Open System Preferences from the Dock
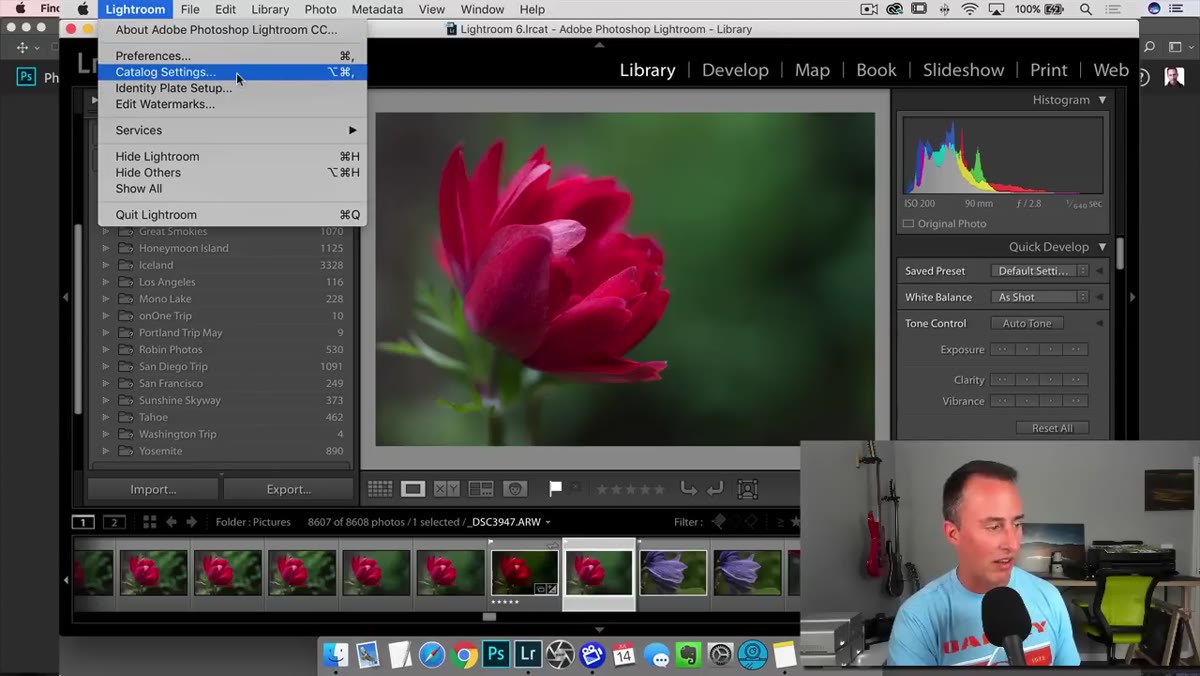The width and height of the screenshot is (1200, 676). 720,655
